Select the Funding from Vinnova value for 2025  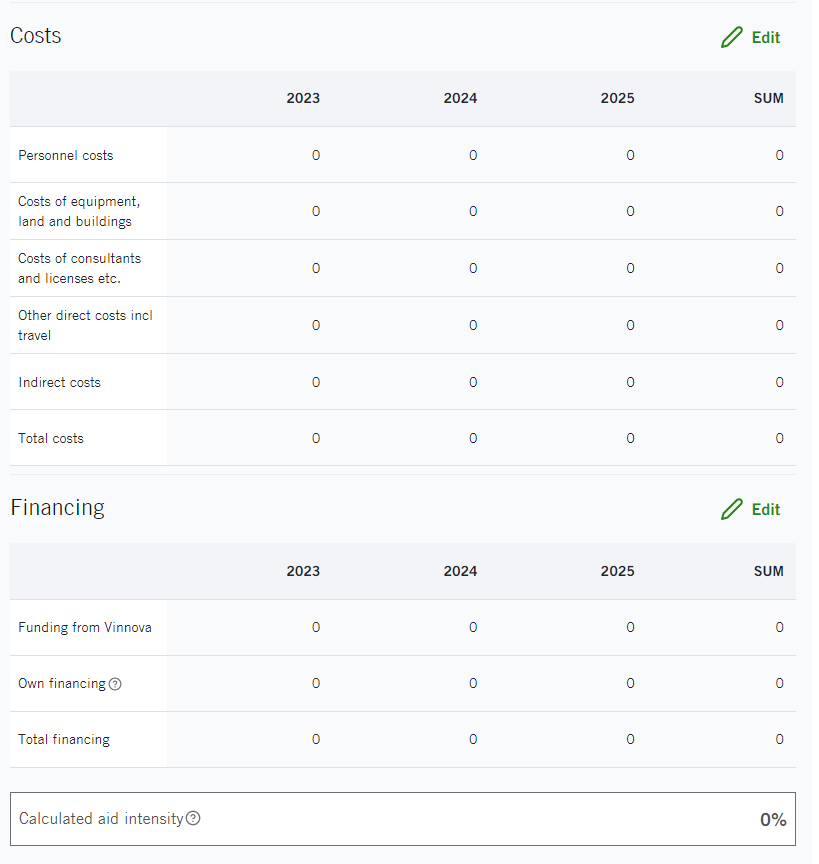click(630, 627)
